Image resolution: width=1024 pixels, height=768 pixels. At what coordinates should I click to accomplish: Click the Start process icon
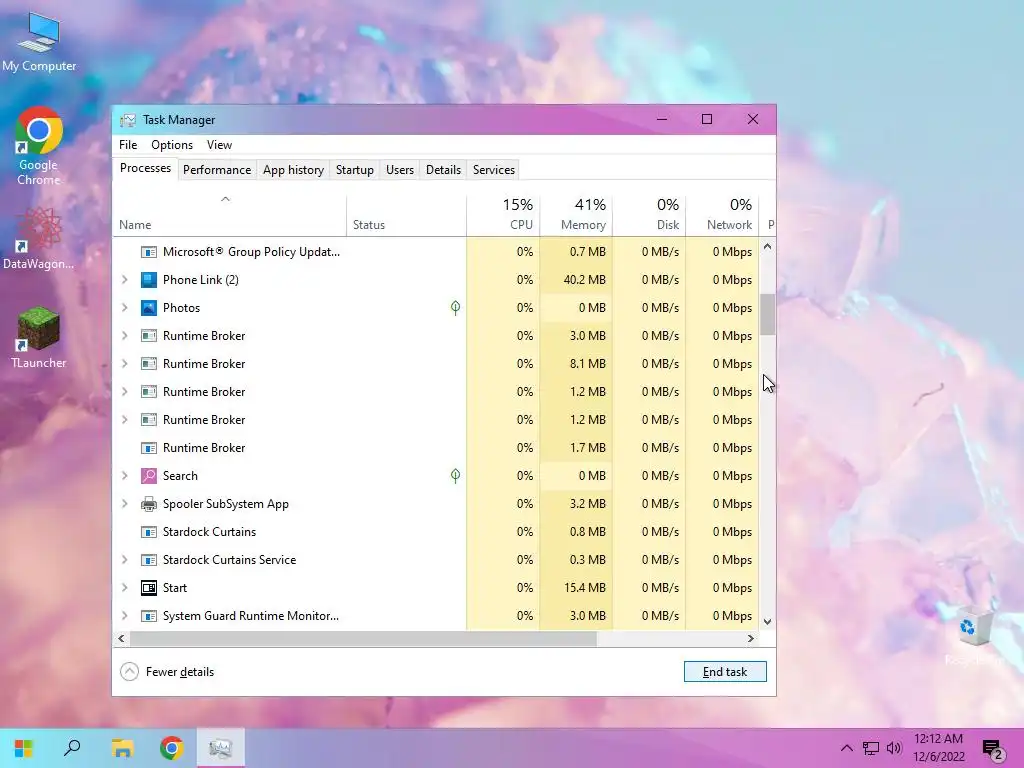149,588
